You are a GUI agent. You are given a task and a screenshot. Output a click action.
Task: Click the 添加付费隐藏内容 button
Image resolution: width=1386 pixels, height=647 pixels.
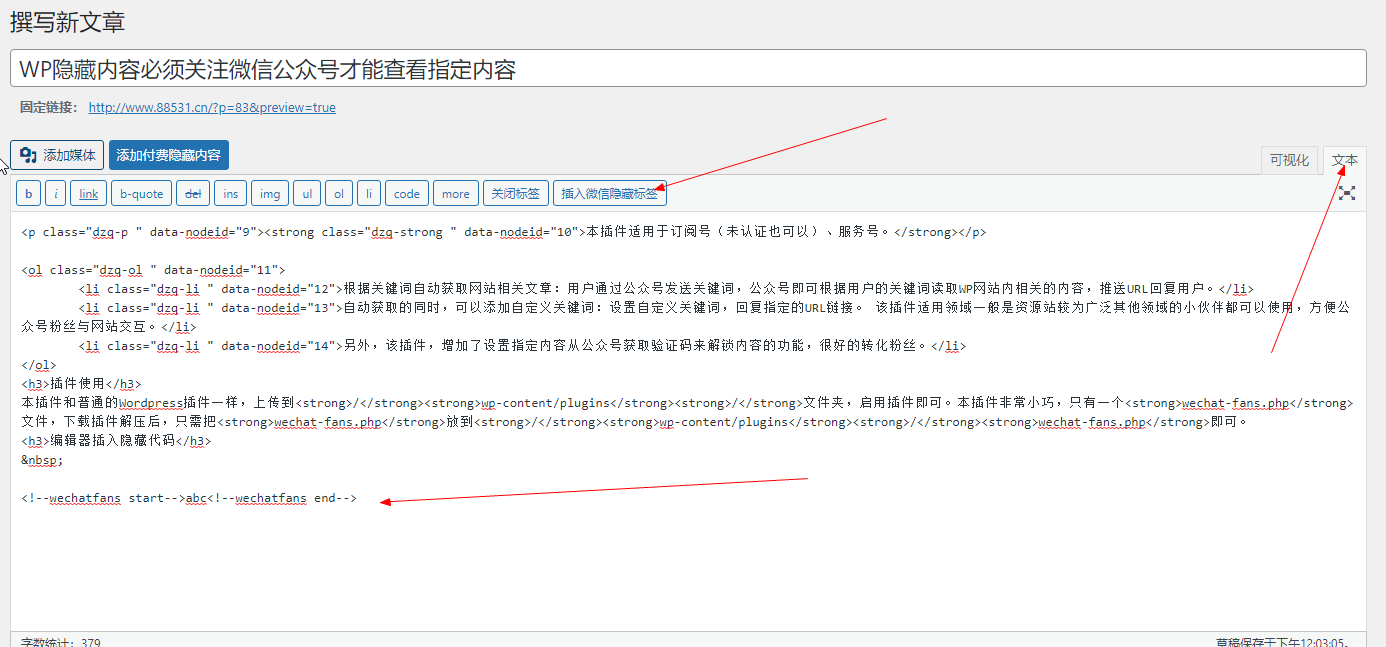pyautogui.click(x=169, y=155)
